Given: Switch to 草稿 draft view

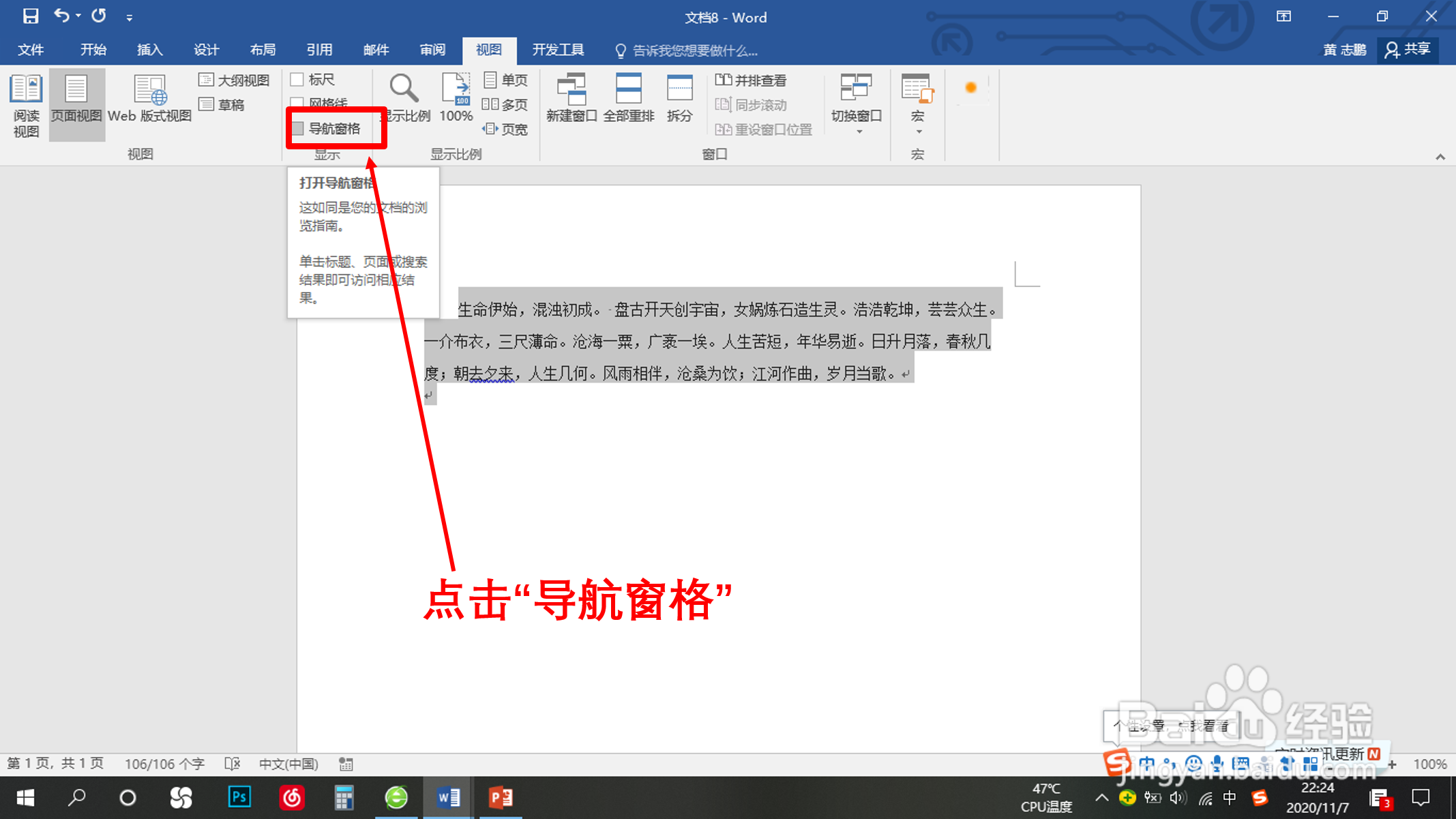Looking at the screenshot, I should tap(222, 105).
